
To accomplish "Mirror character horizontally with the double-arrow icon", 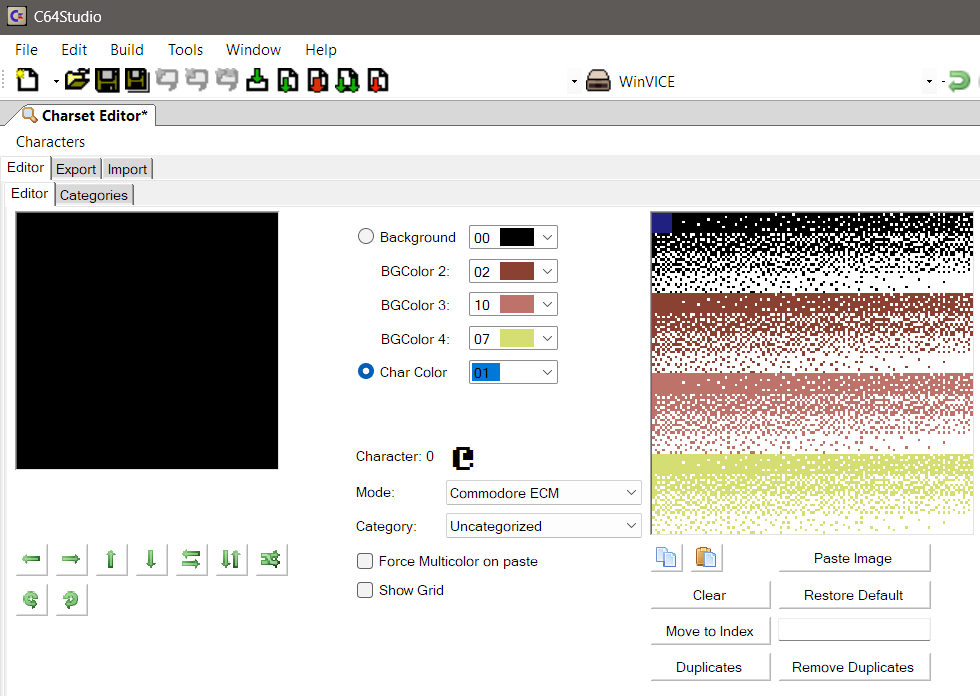I will pyautogui.click(x=191, y=559).
